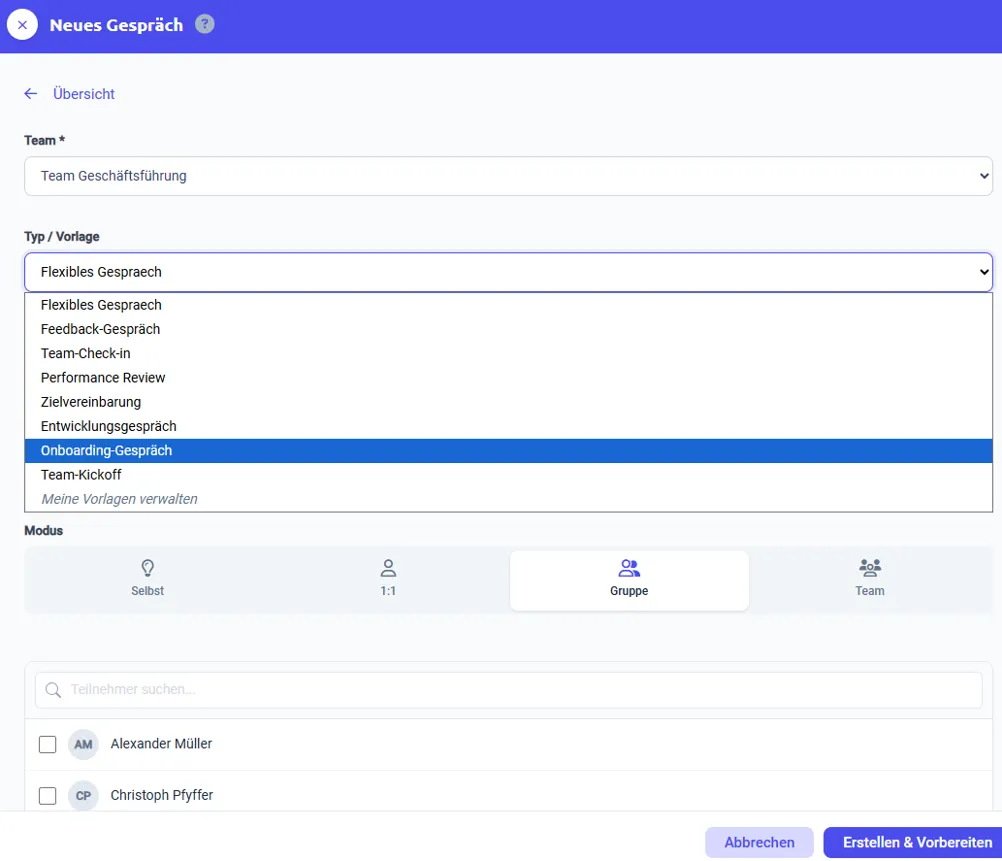Click the name Christoph Pfyffer

pyautogui.click(x=162, y=795)
